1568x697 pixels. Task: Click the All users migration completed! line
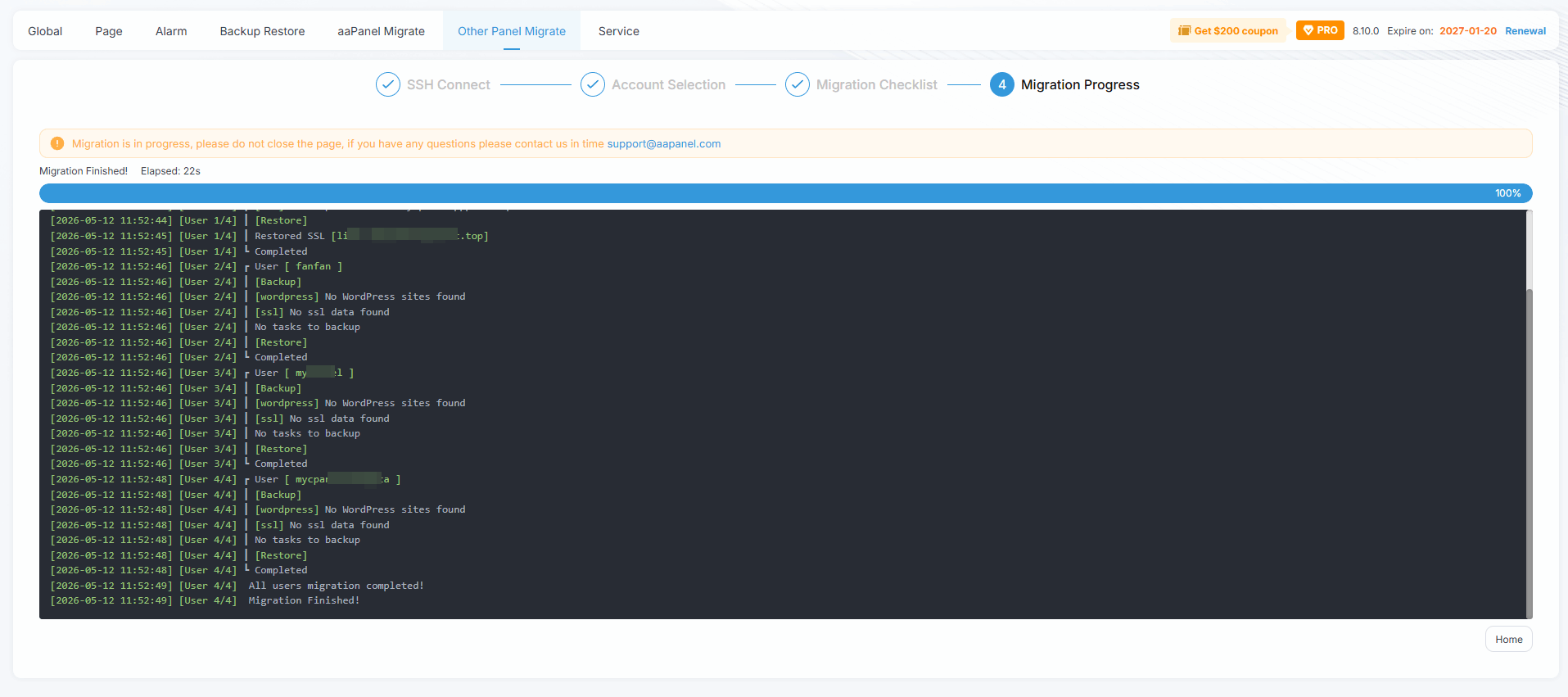[x=237, y=586]
